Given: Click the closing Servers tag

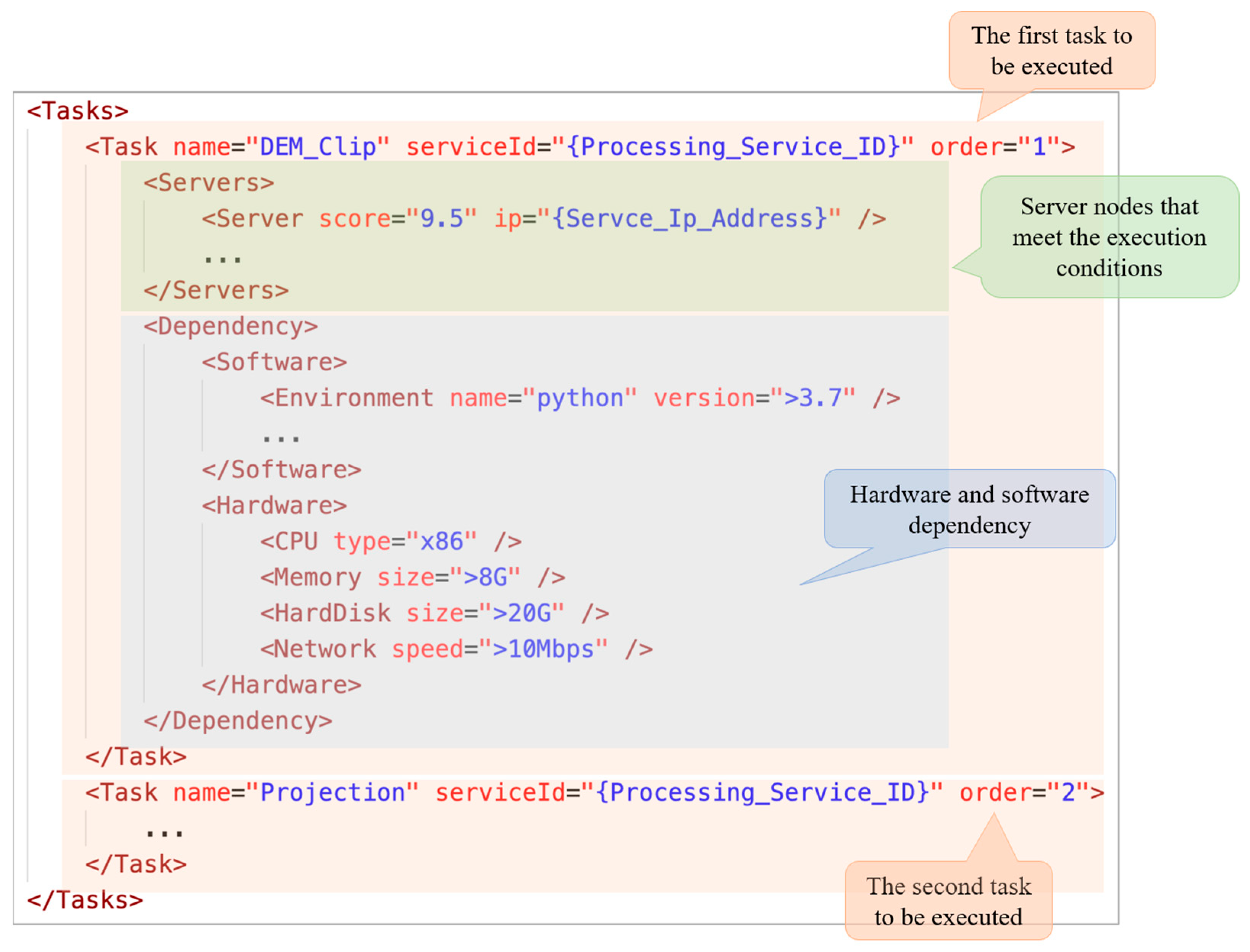Looking at the screenshot, I should pos(216,291).
